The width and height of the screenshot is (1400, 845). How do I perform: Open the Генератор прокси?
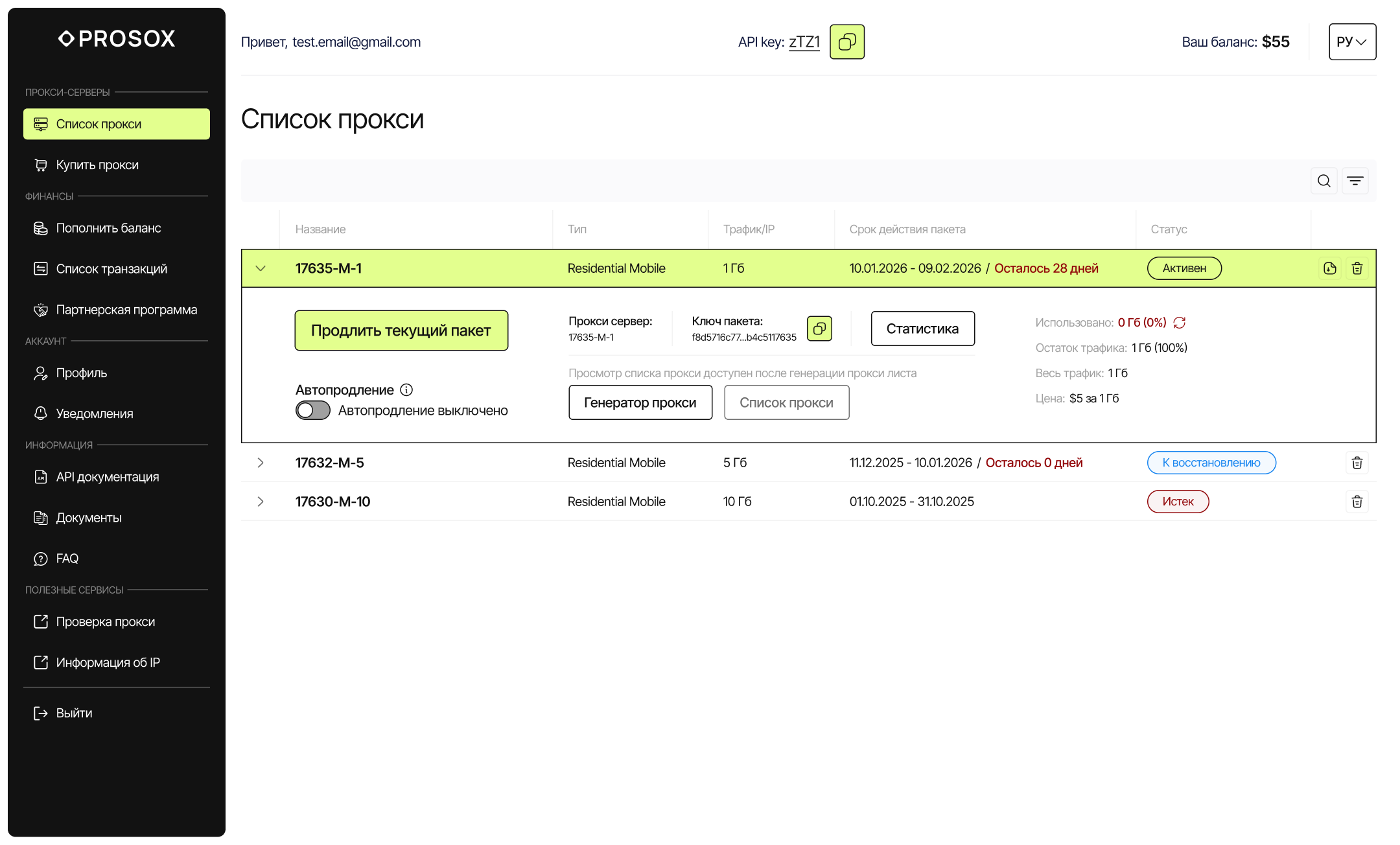[640, 402]
